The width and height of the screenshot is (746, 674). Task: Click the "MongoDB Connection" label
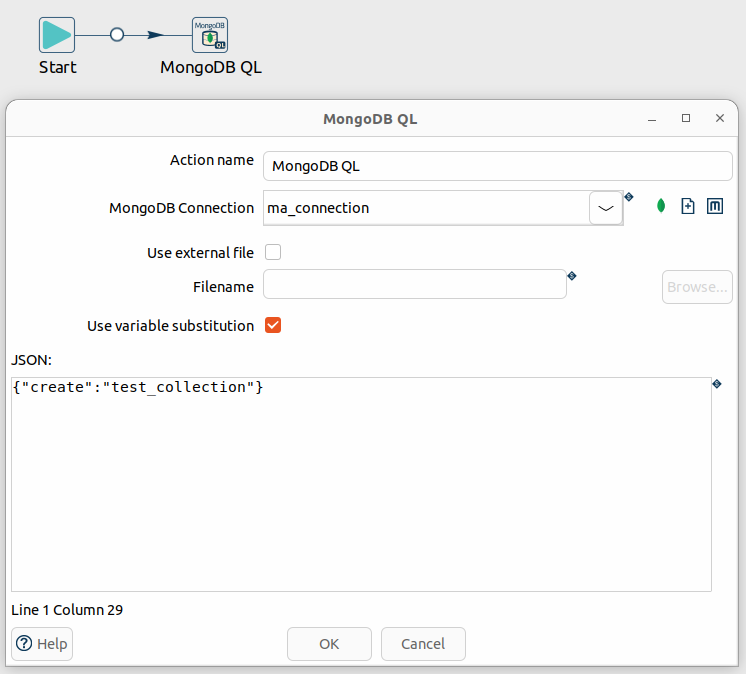pyautogui.click(x=181, y=208)
